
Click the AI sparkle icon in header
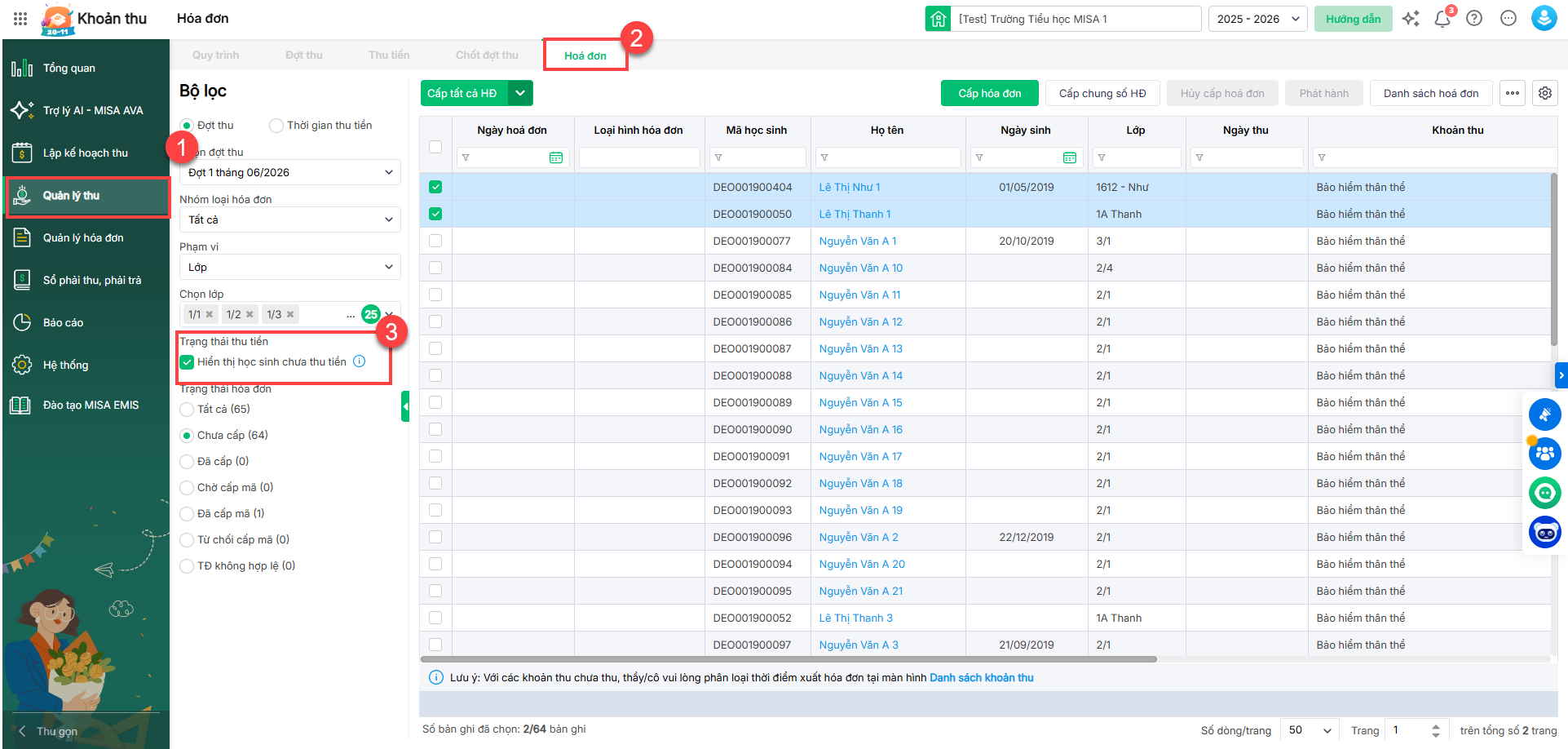point(1411,19)
